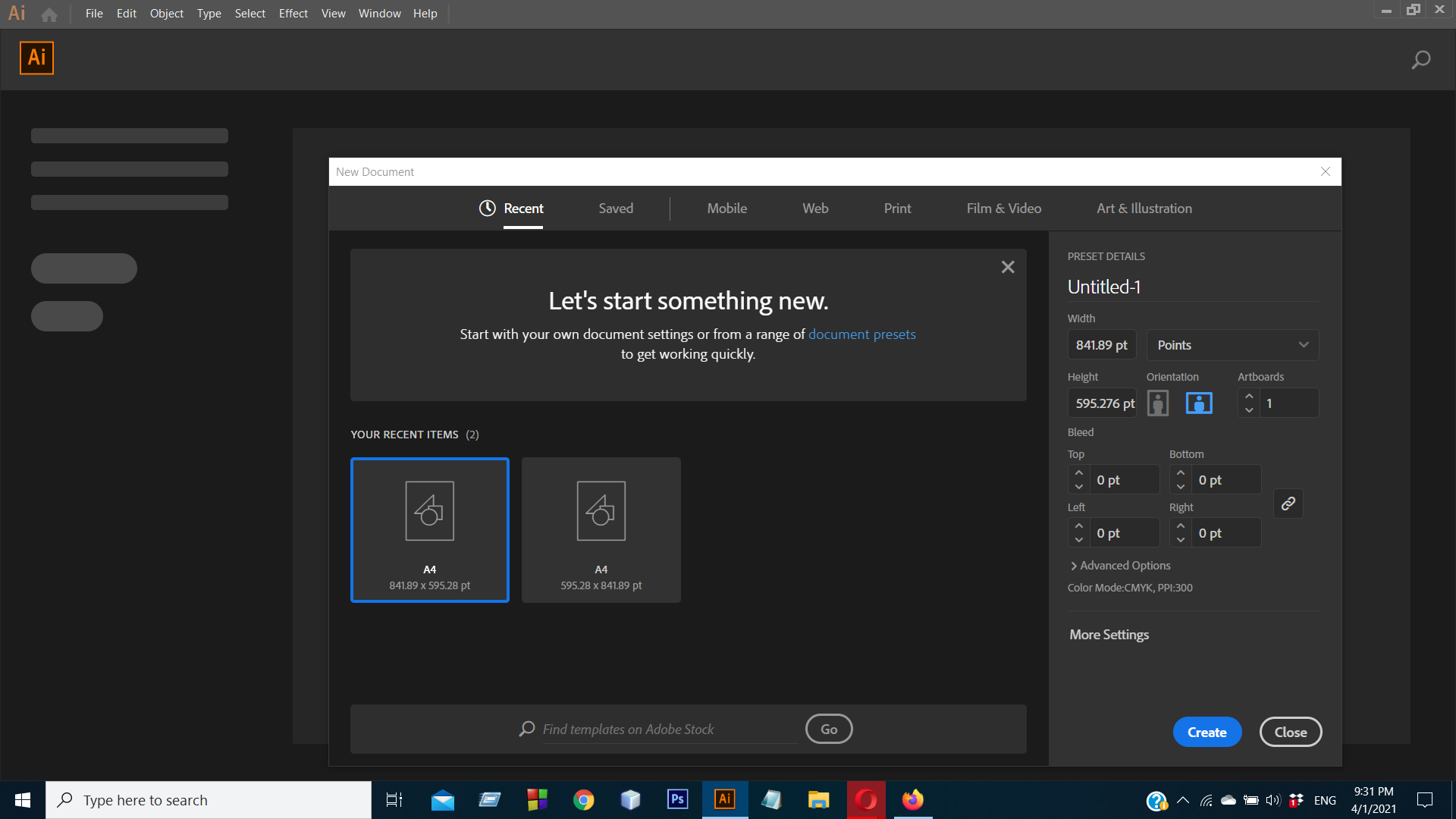Select the A4 595.28 x 841.89 pt preset
Viewport: 1456px width, 819px height.
pyautogui.click(x=601, y=530)
